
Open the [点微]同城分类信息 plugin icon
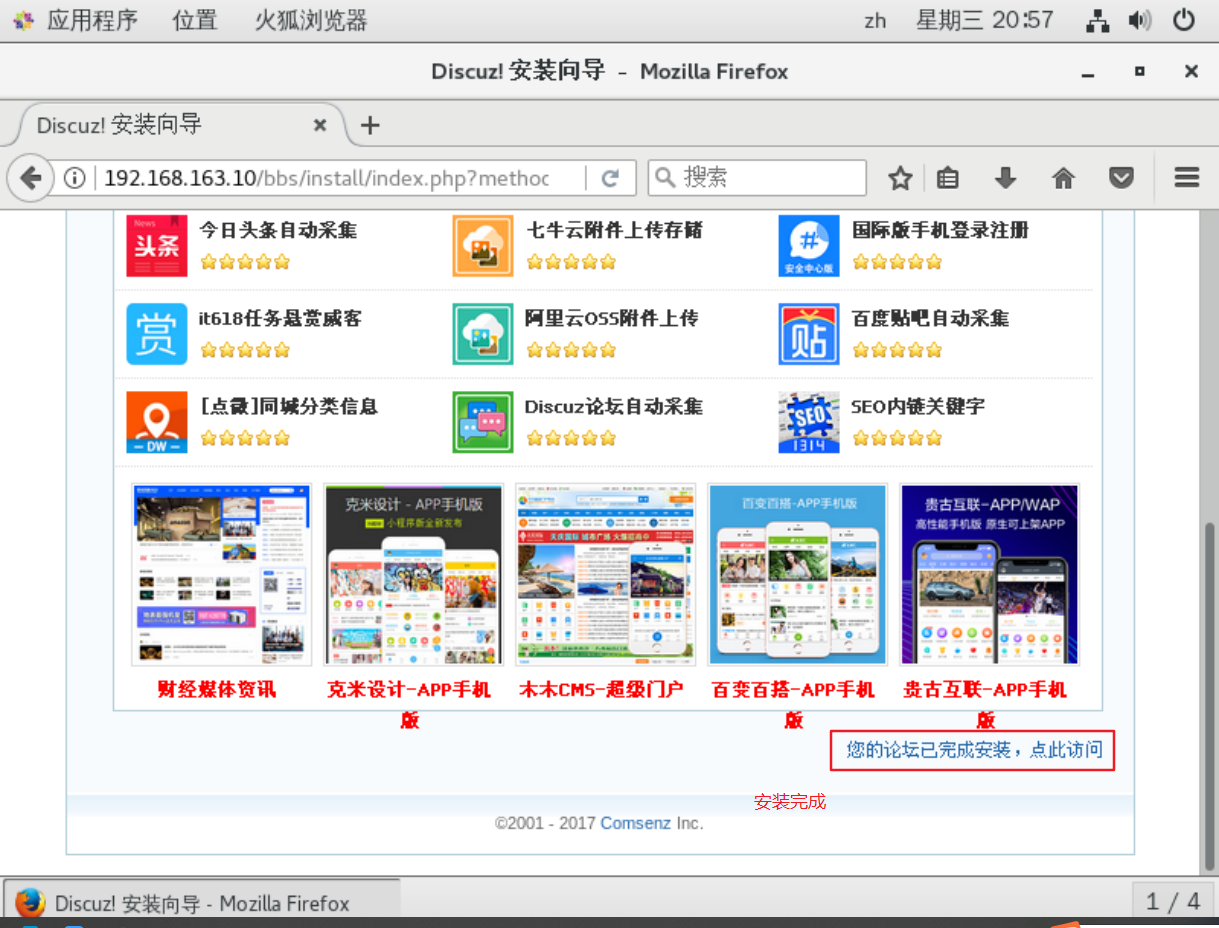pyautogui.click(x=157, y=422)
